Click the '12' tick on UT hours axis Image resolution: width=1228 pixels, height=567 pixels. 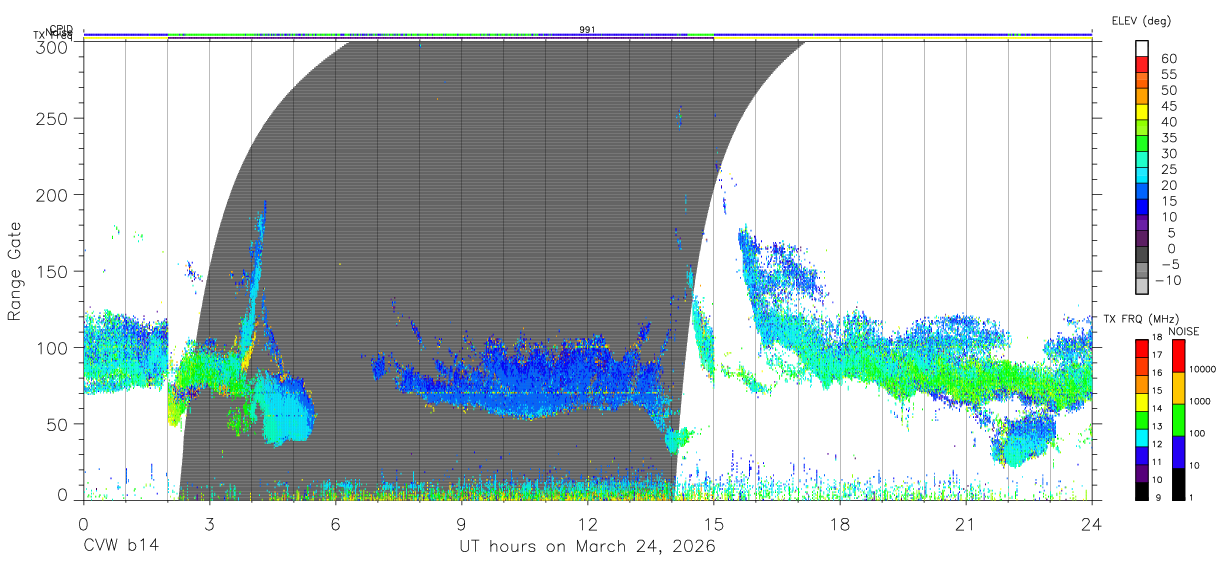tap(587, 523)
